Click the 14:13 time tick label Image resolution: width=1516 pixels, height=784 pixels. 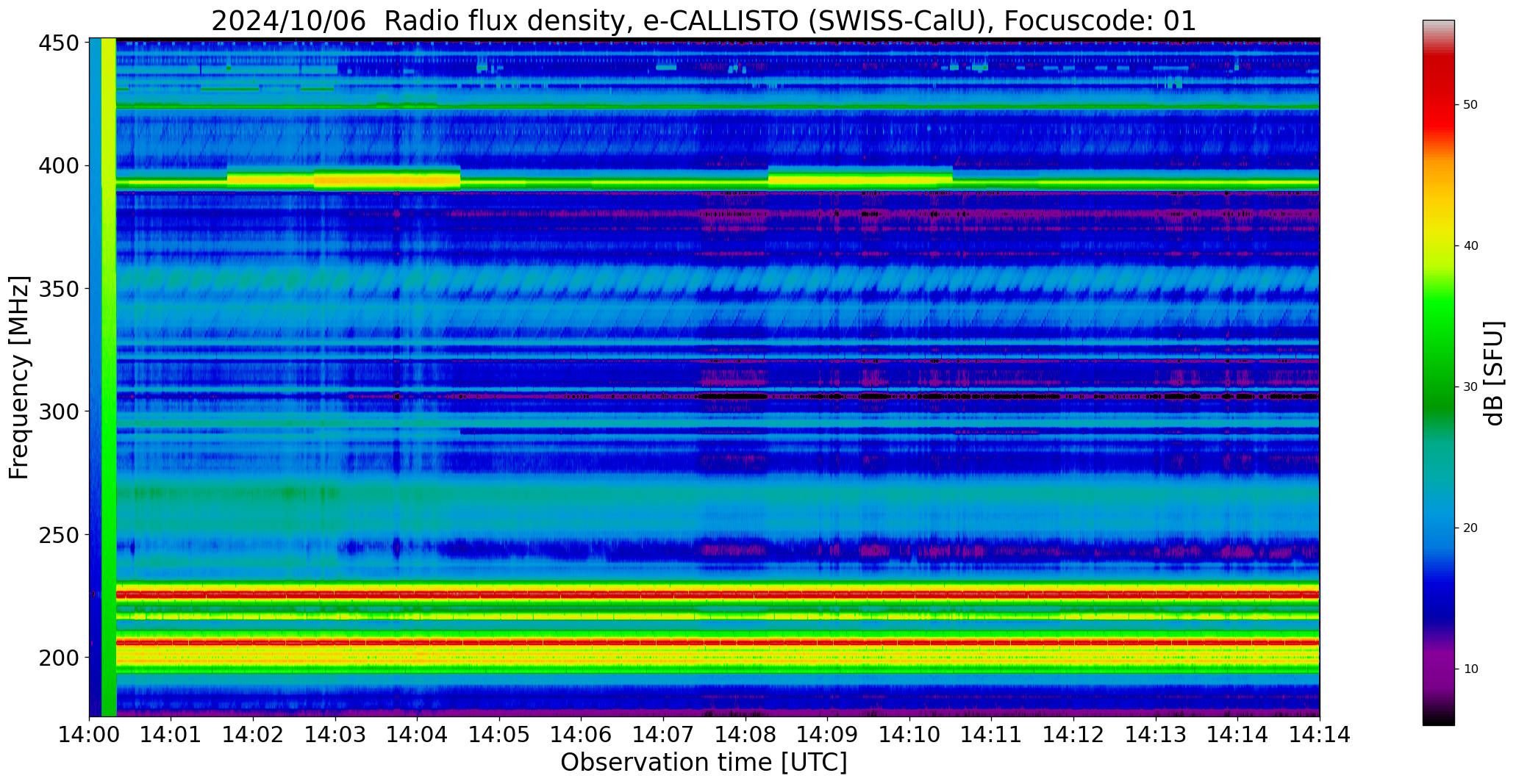[1155, 735]
